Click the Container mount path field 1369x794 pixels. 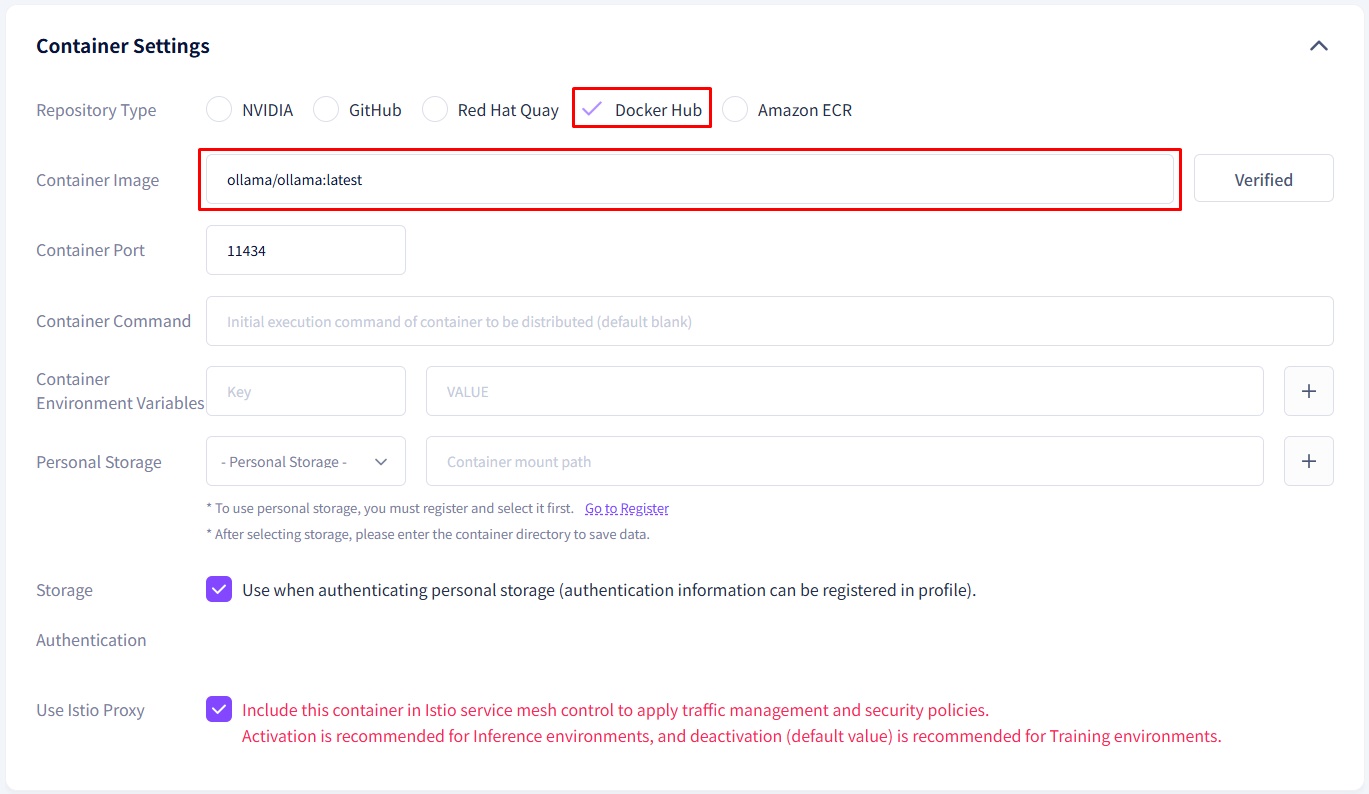pyautogui.click(x=844, y=462)
